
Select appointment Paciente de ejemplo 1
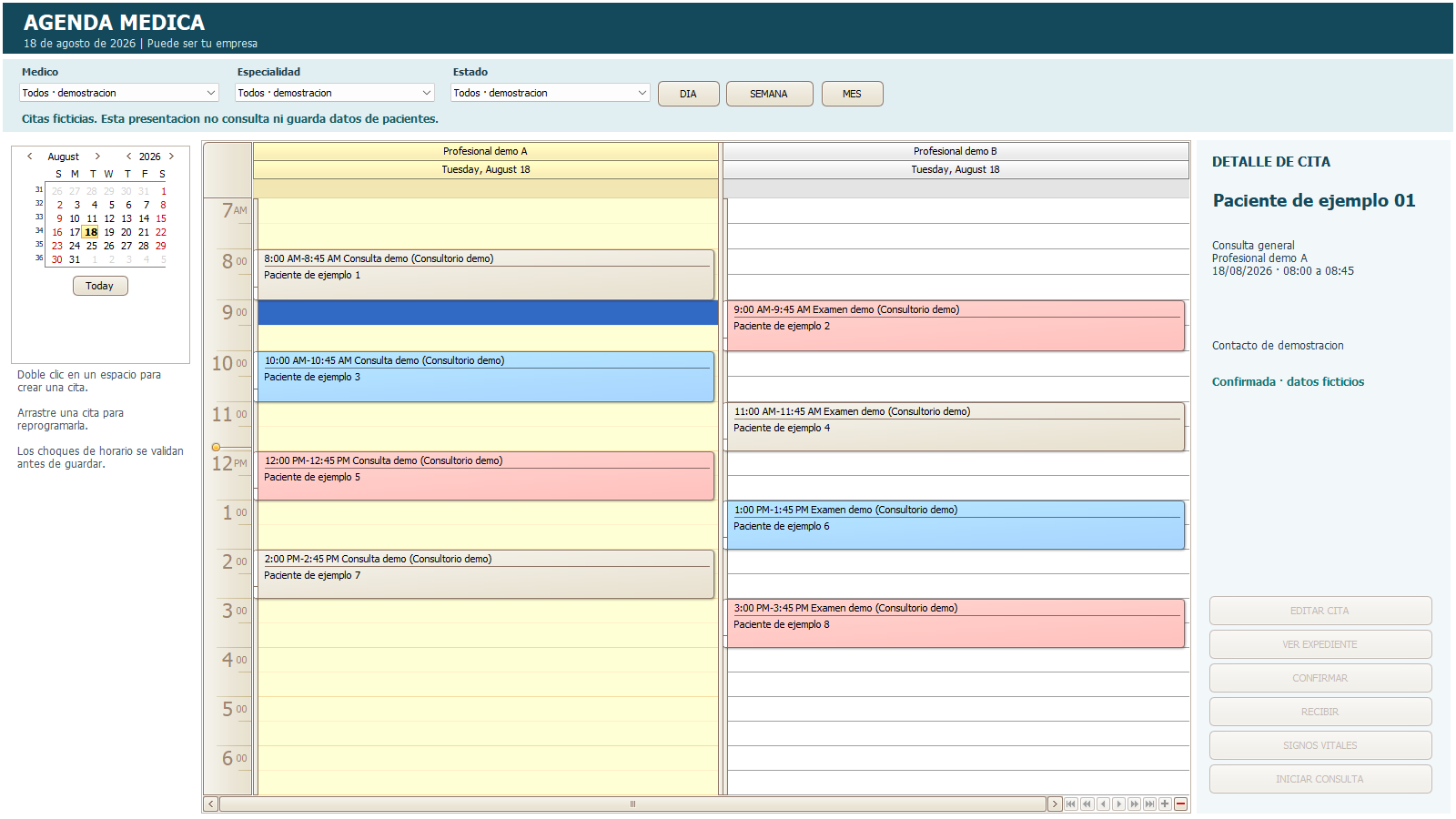click(485, 275)
